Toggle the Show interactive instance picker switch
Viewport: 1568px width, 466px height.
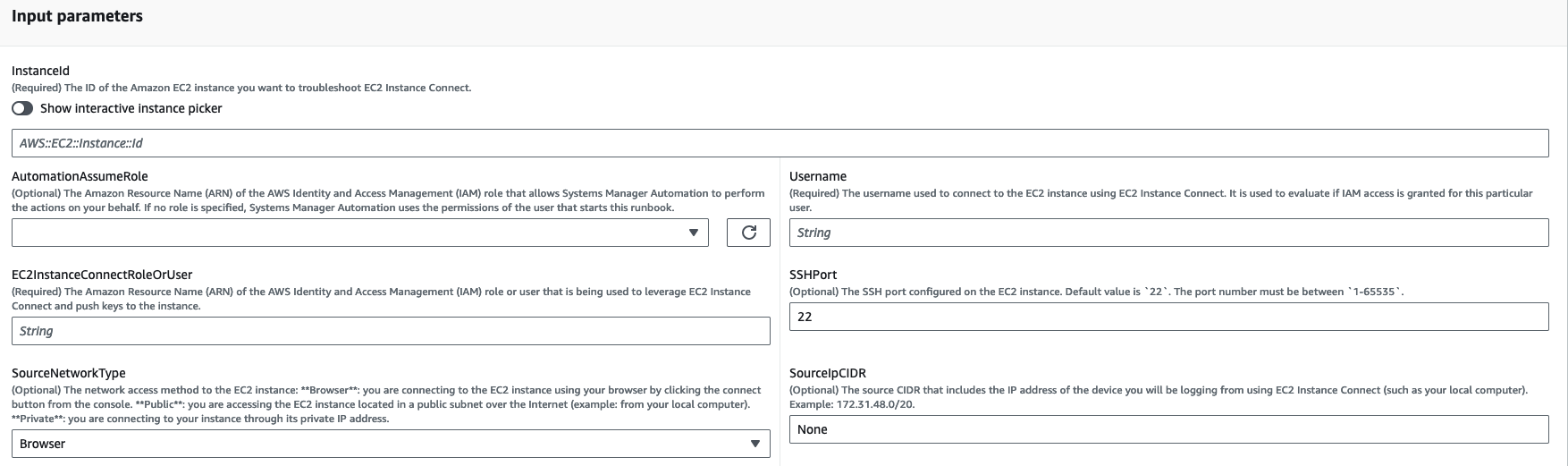pos(22,108)
